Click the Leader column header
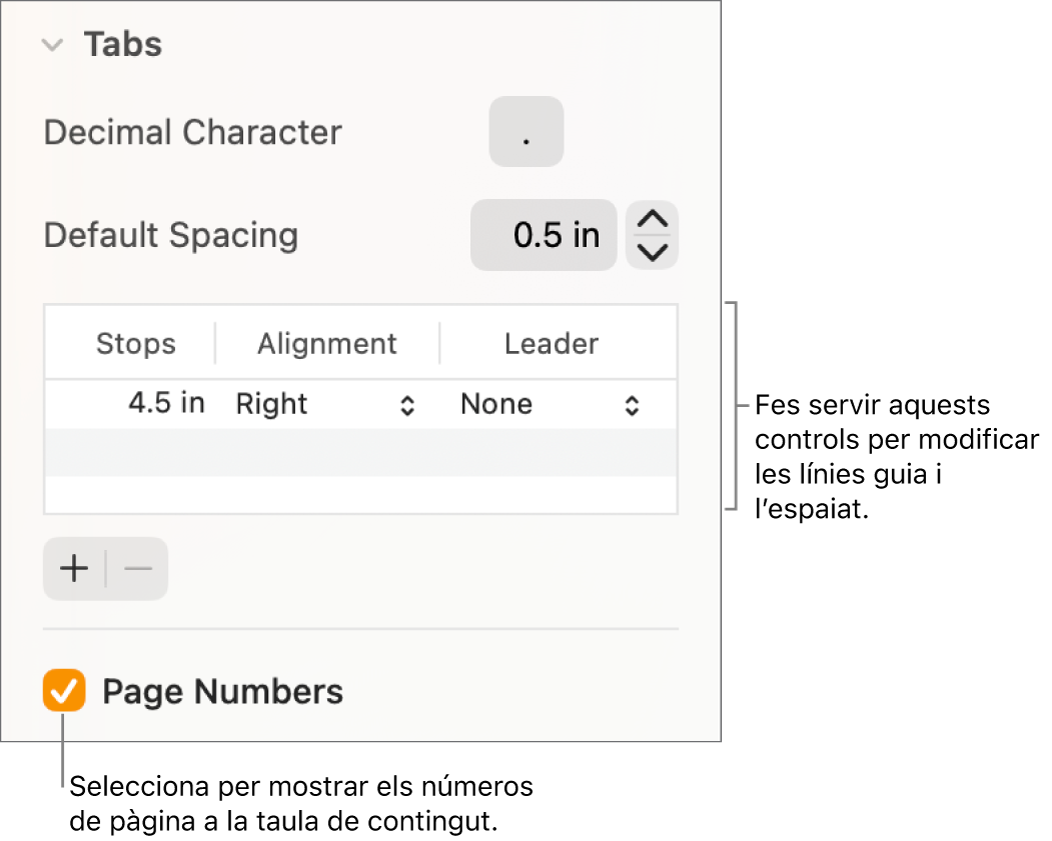 551,344
